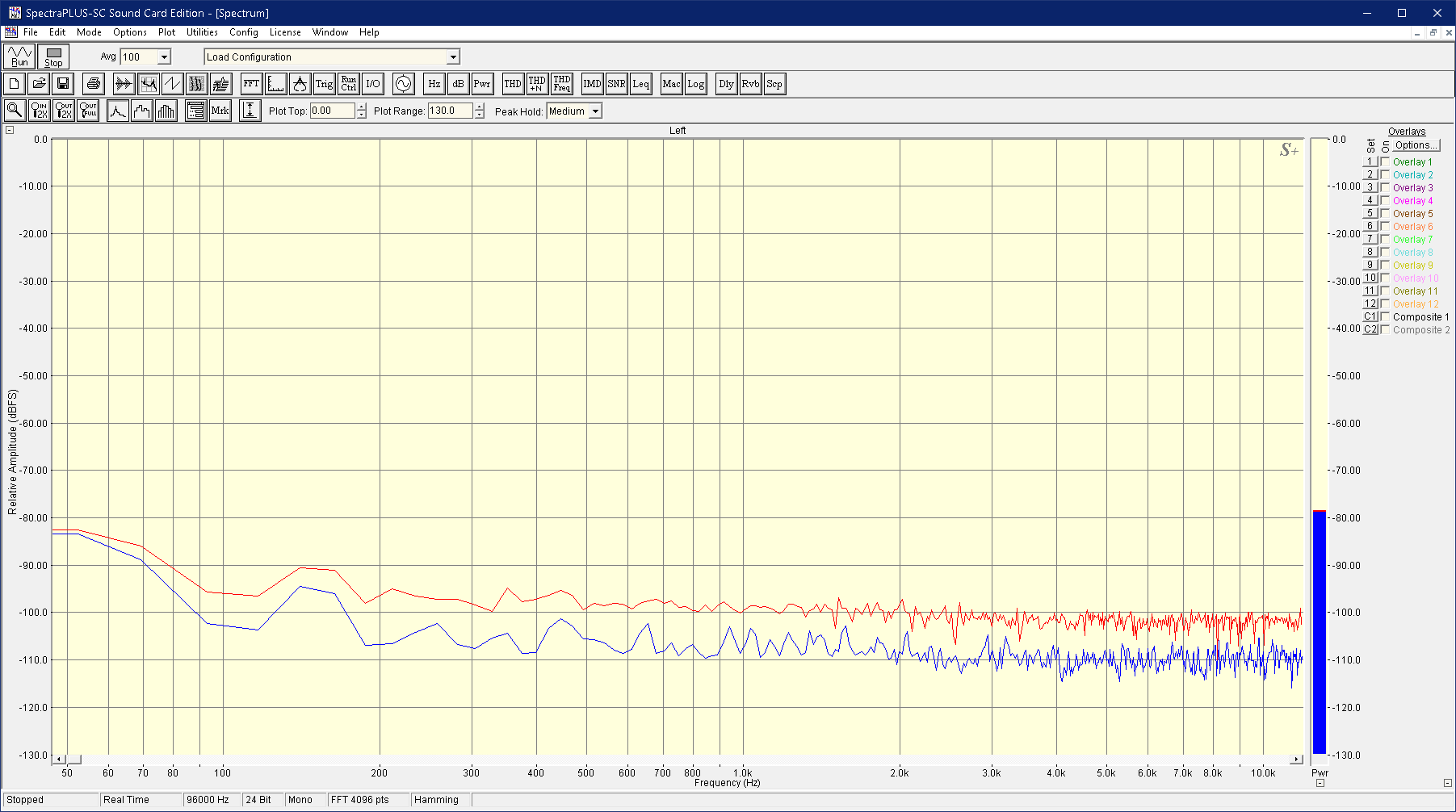
Task: Decrease Plot Range with down arrow
Action: pos(479,115)
